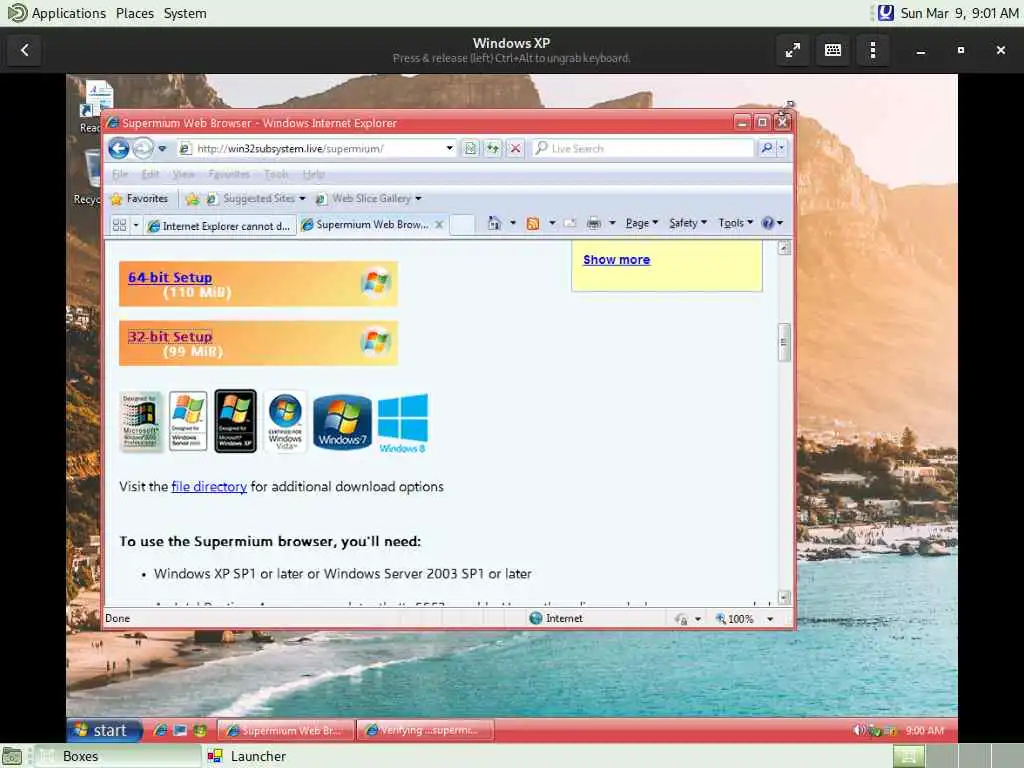Click the Windows 7 logo badge
Screen dimensions: 1024x768
342,422
